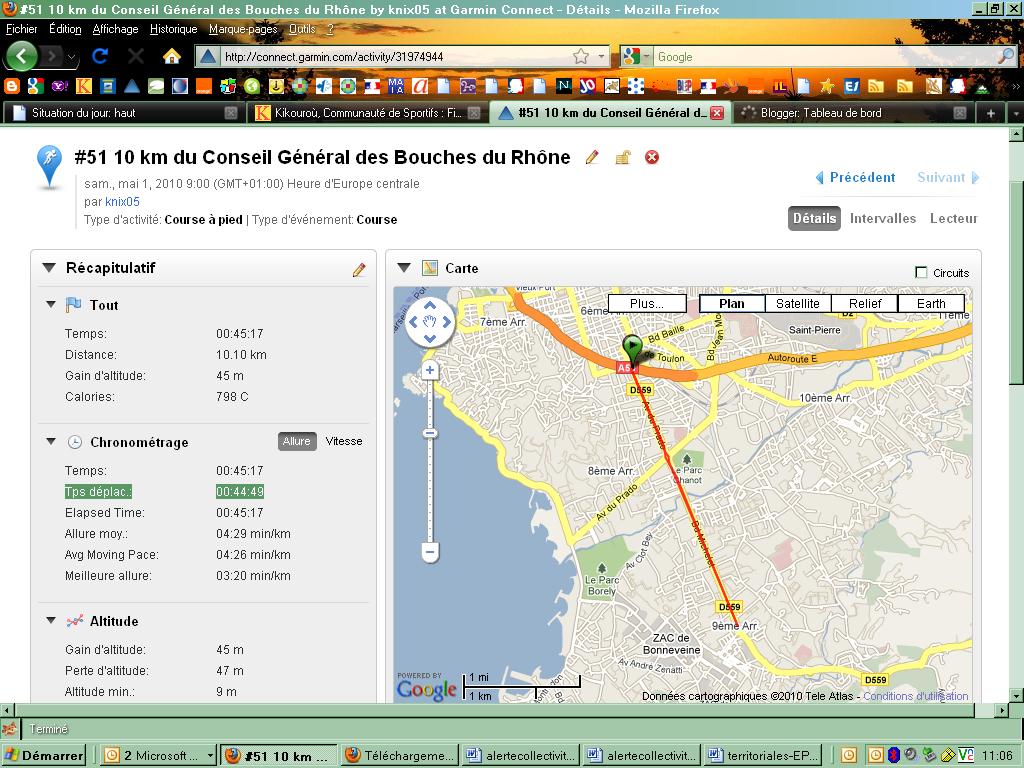The image size is (1024, 768).
Task: Click the Google search field
Action: [826, 57]
